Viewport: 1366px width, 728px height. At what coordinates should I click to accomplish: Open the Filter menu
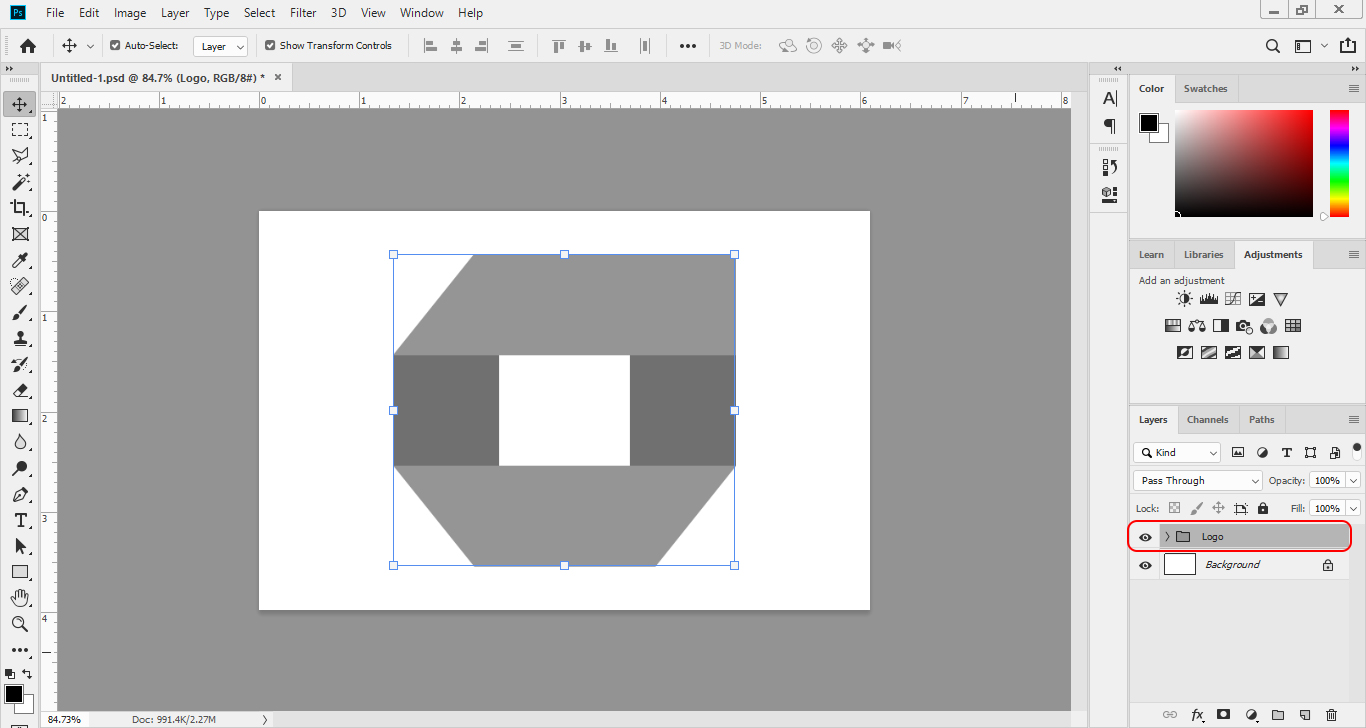coord(303,13)
